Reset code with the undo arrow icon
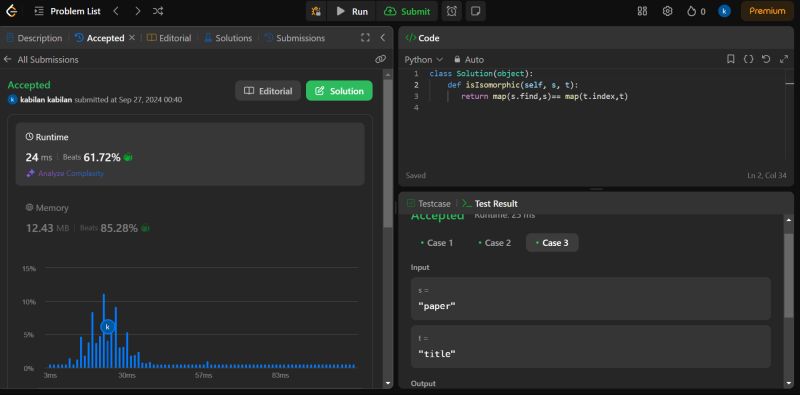The height and width of the screenshot is (395, 800). (x=766, y=59)
